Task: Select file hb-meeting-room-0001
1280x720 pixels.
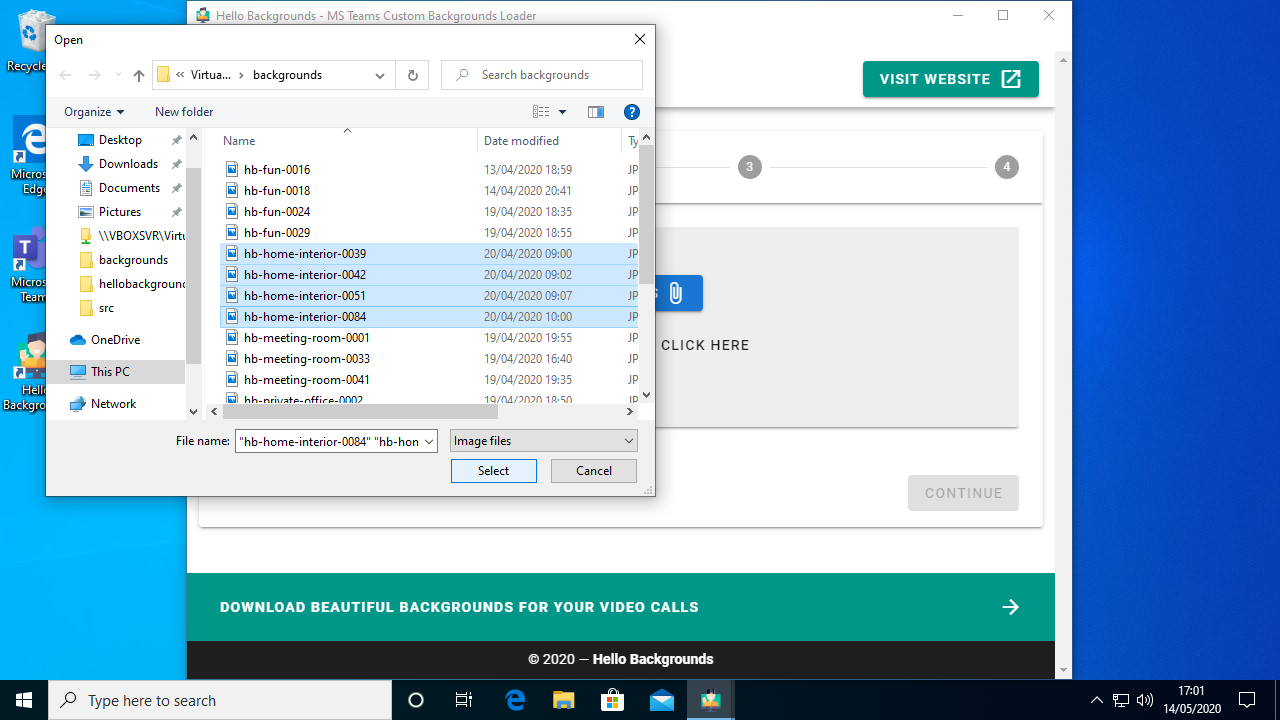Action: [307, 338]
